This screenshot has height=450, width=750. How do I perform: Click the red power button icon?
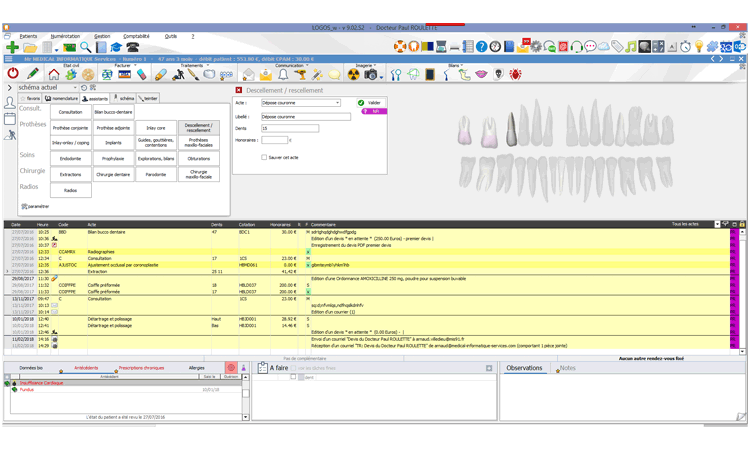click(13, 74)
